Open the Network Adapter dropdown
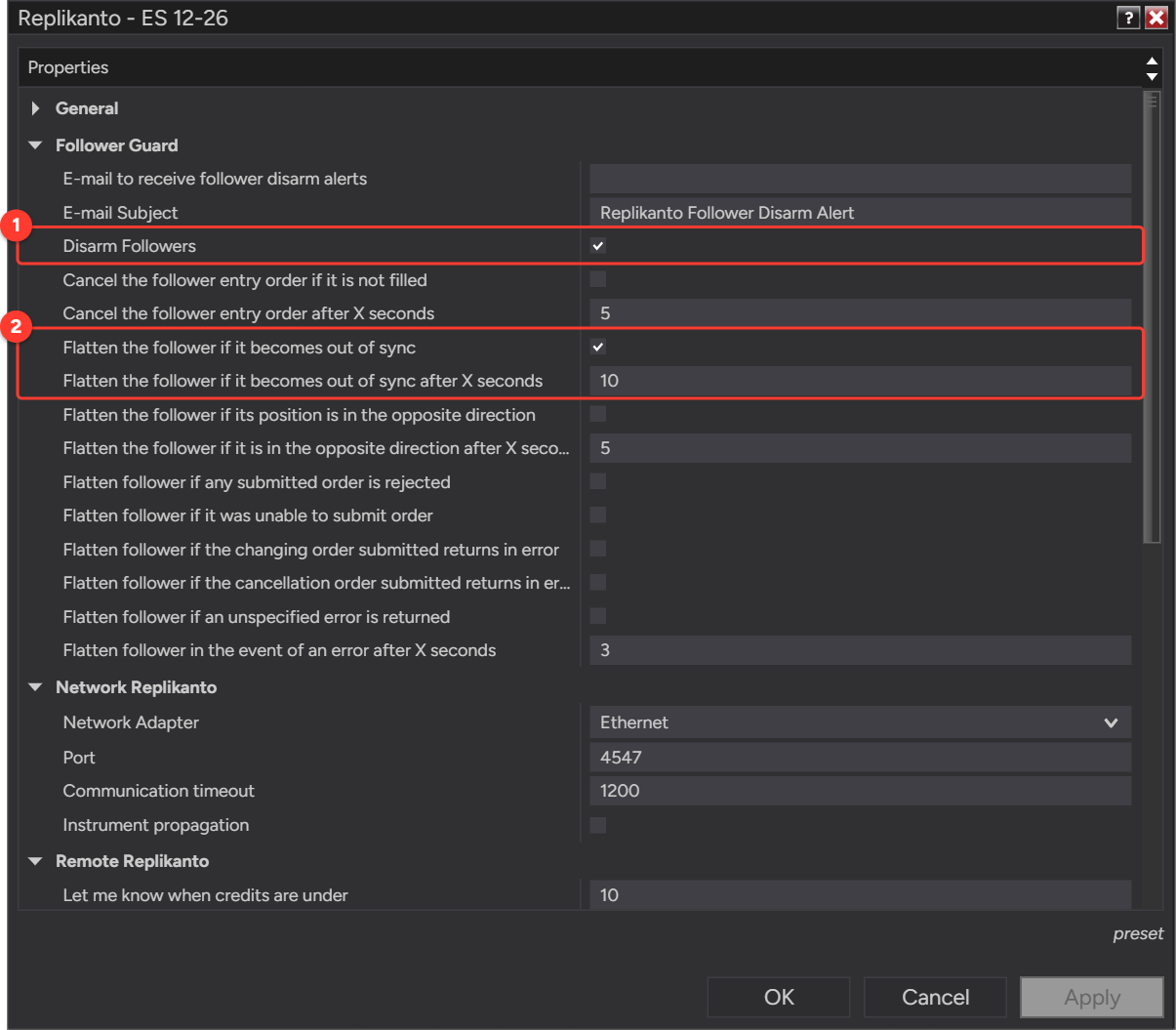The image size is (1176, 1030). 860,722
